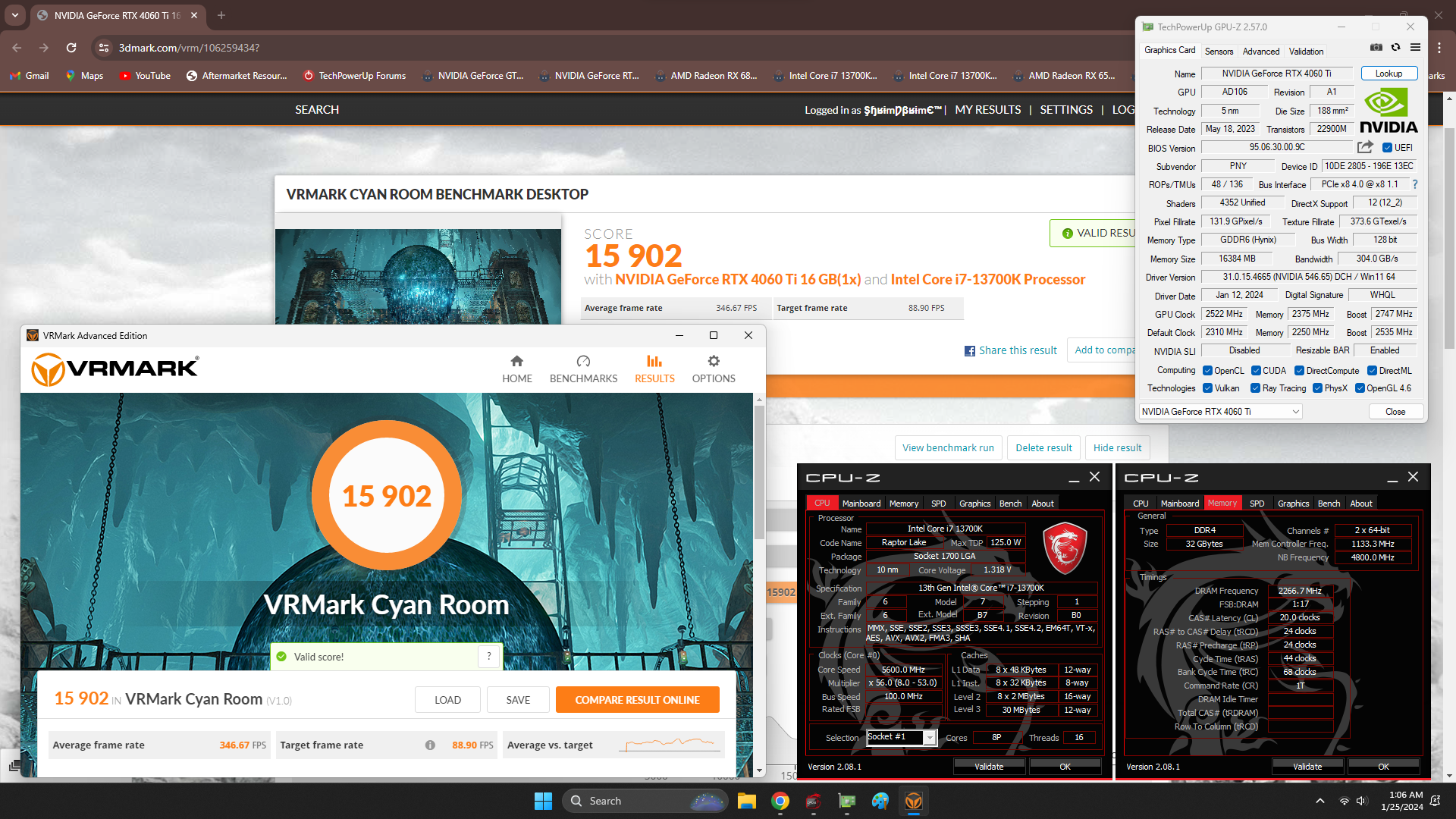Open File Explorer from the taskbar
1456x819 pixels.
[x=747, y=801]
